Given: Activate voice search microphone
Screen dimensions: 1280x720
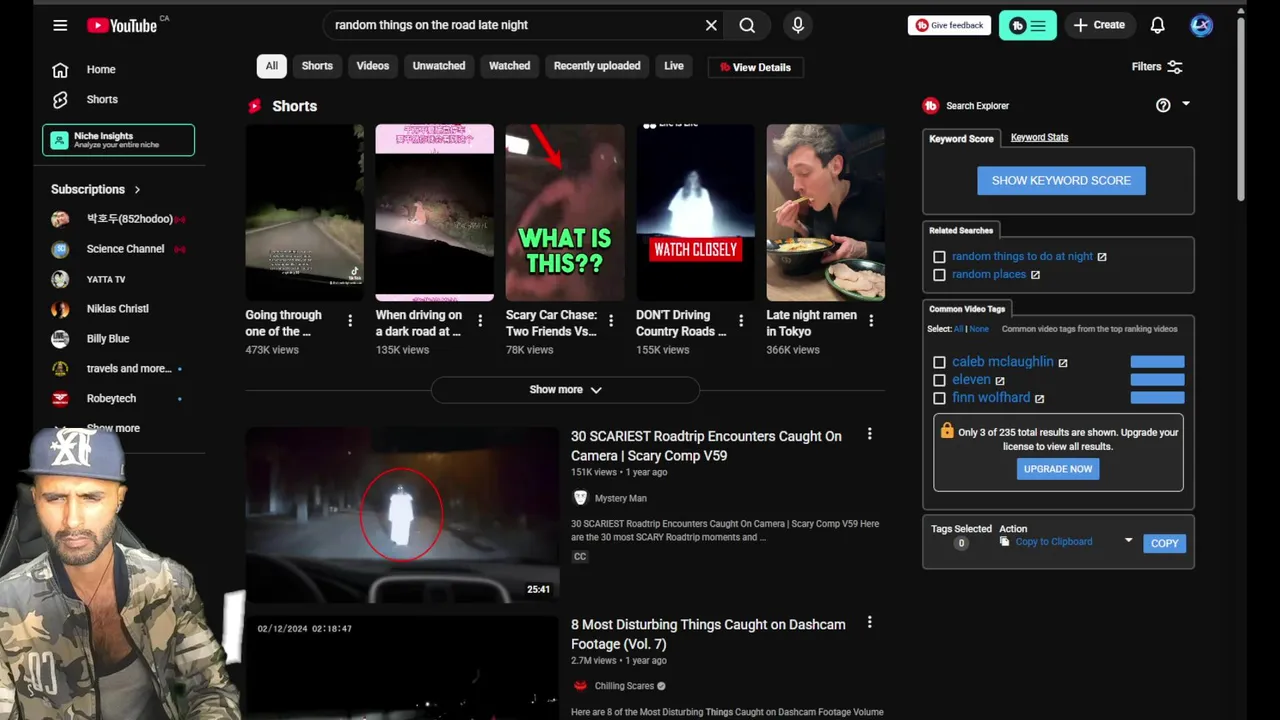Looking at the screenshot, I should click(x=798, y=25).
